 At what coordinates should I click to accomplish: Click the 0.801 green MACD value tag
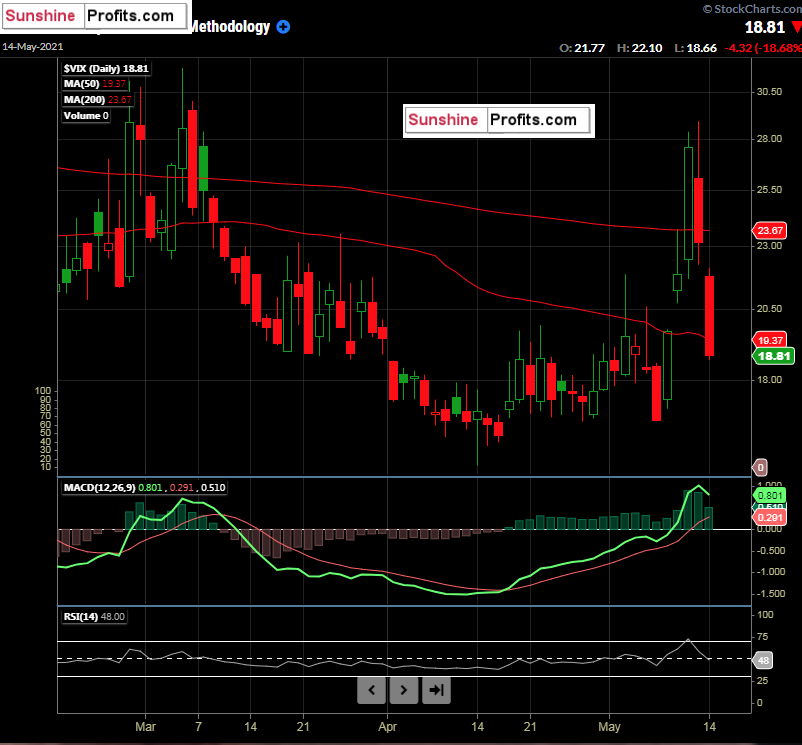(769, 495)
